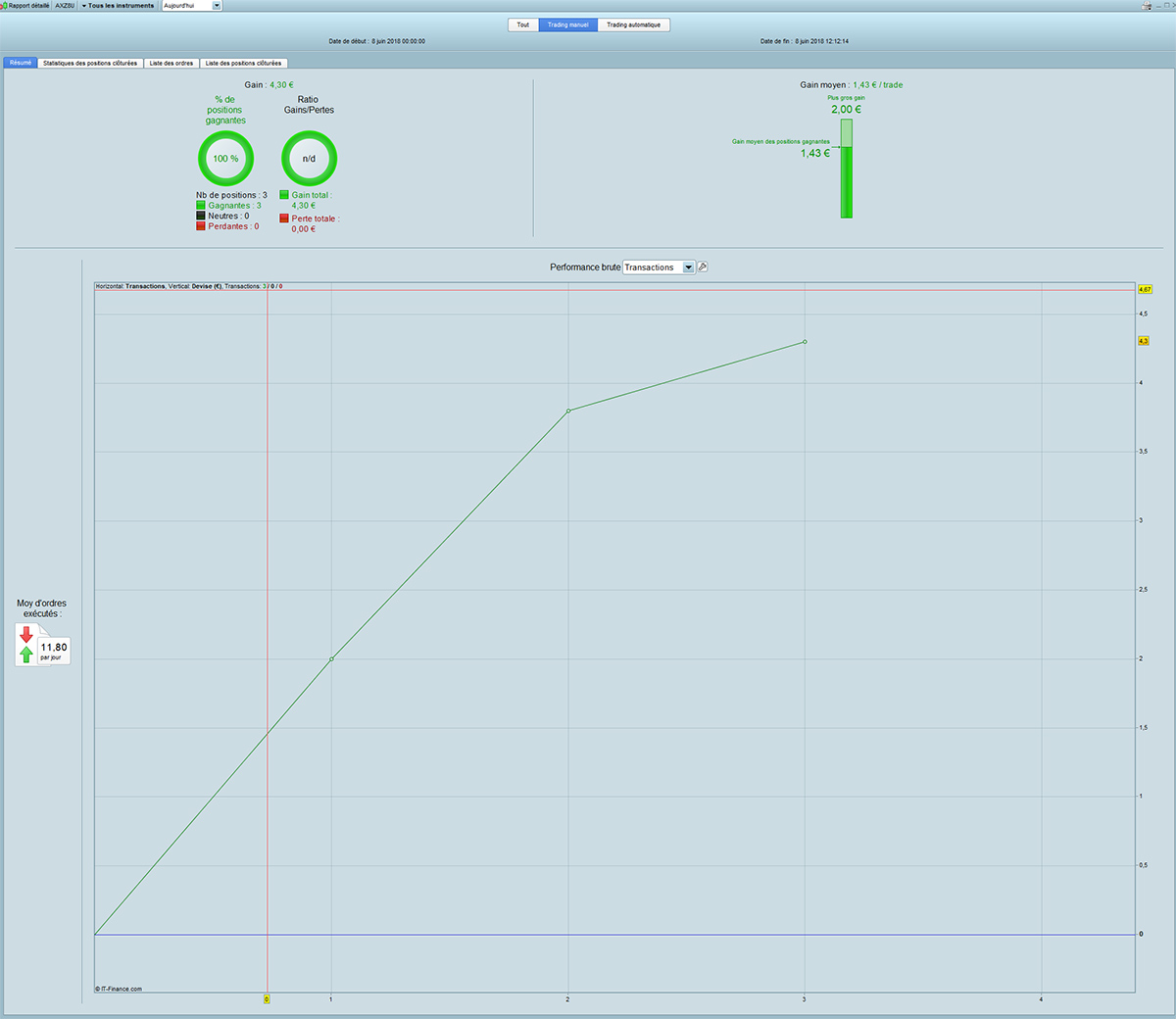Click the chart data point at transaction 2
Image resolution: width=1176 pixels, height=1019 pixels.
(568, 411)
